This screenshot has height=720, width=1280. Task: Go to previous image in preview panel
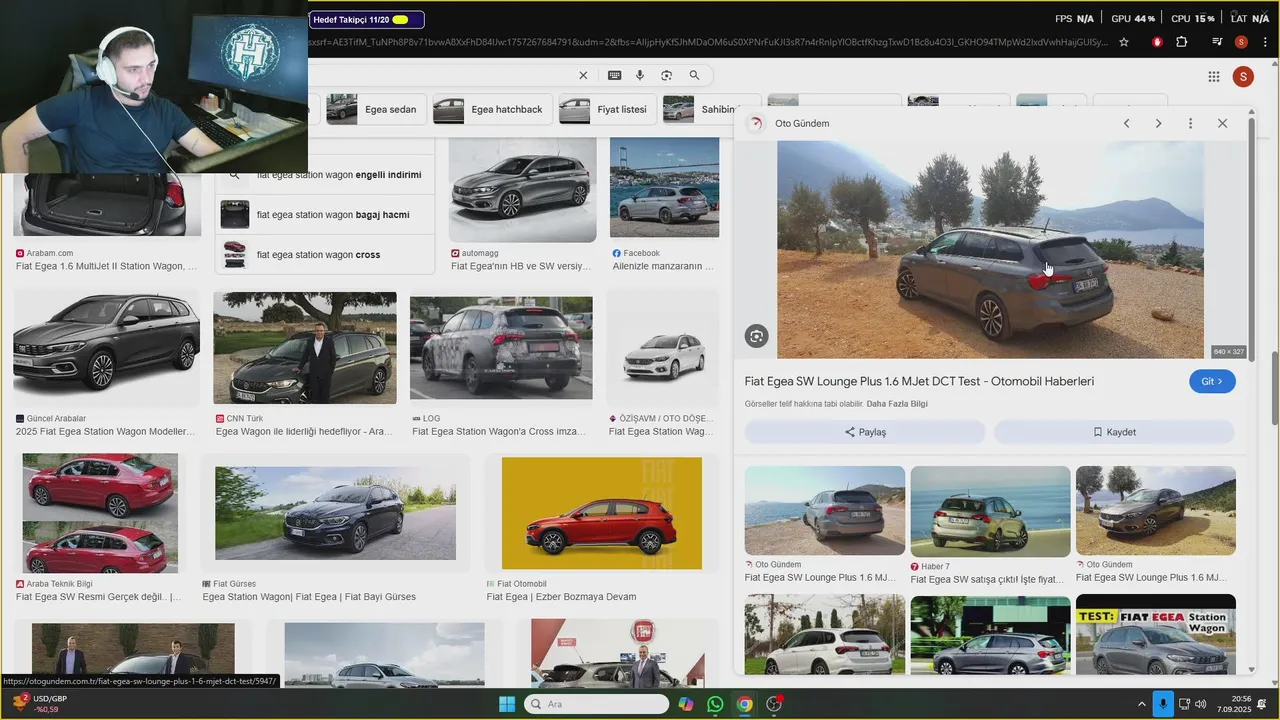1127,124
